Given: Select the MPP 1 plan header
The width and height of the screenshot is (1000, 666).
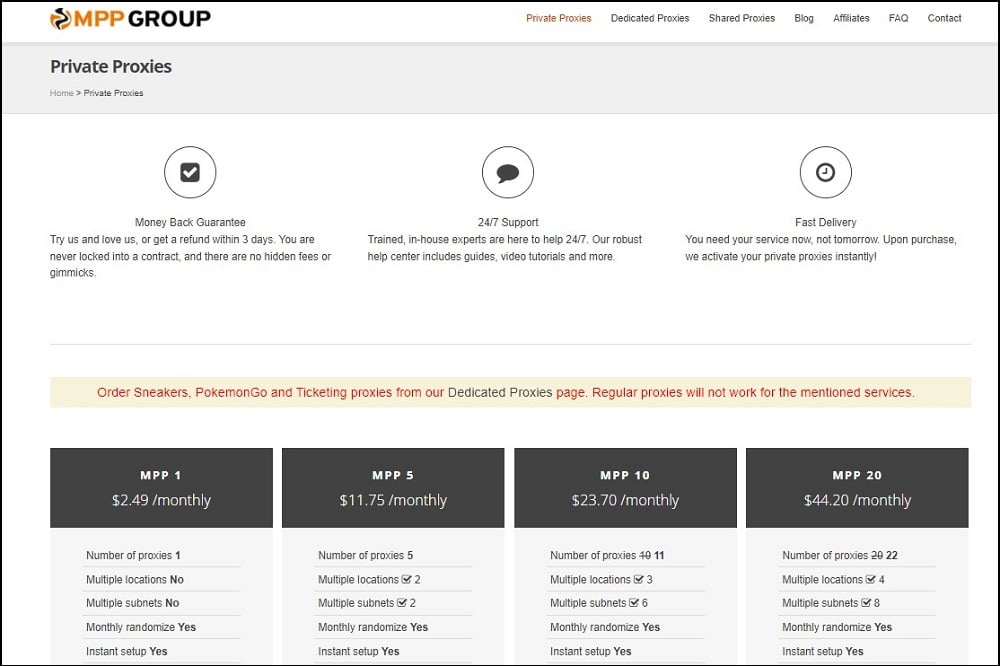Looking at the screenshot, I should (x=161, y=488).
